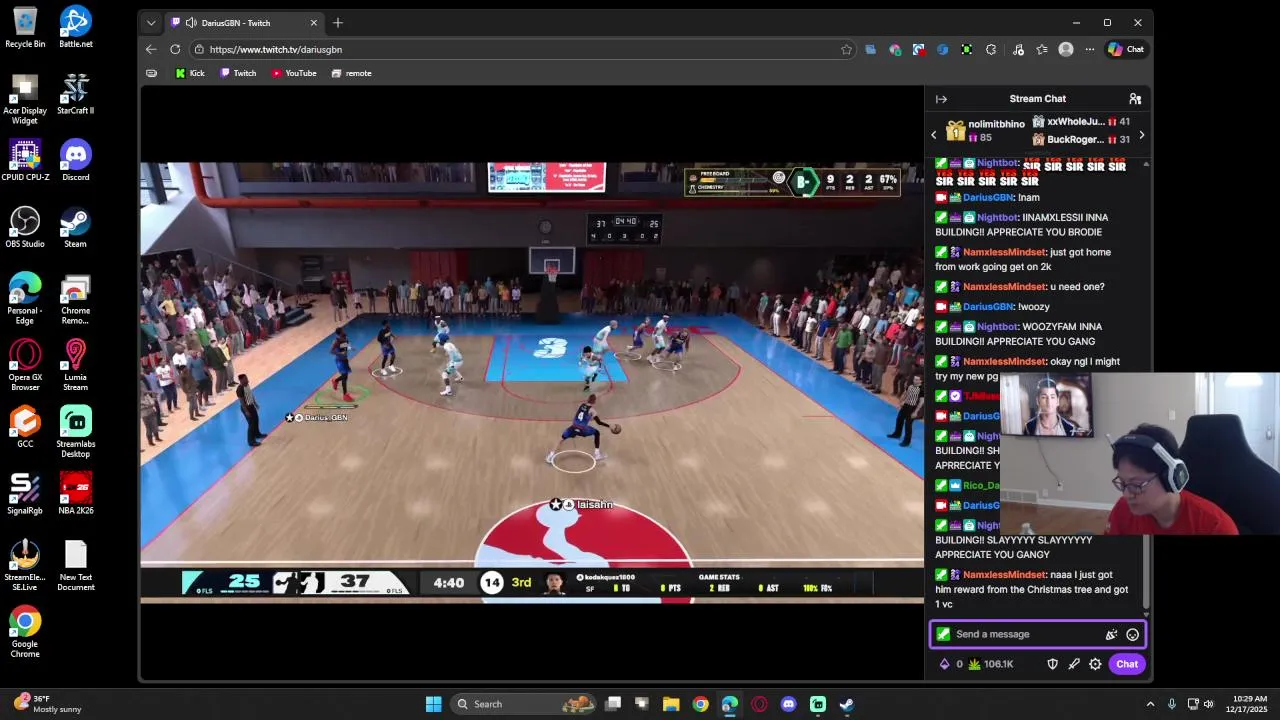Close the DariusGBN - Twitch tab
This screenshot has width=1280, height=720.
313,22
